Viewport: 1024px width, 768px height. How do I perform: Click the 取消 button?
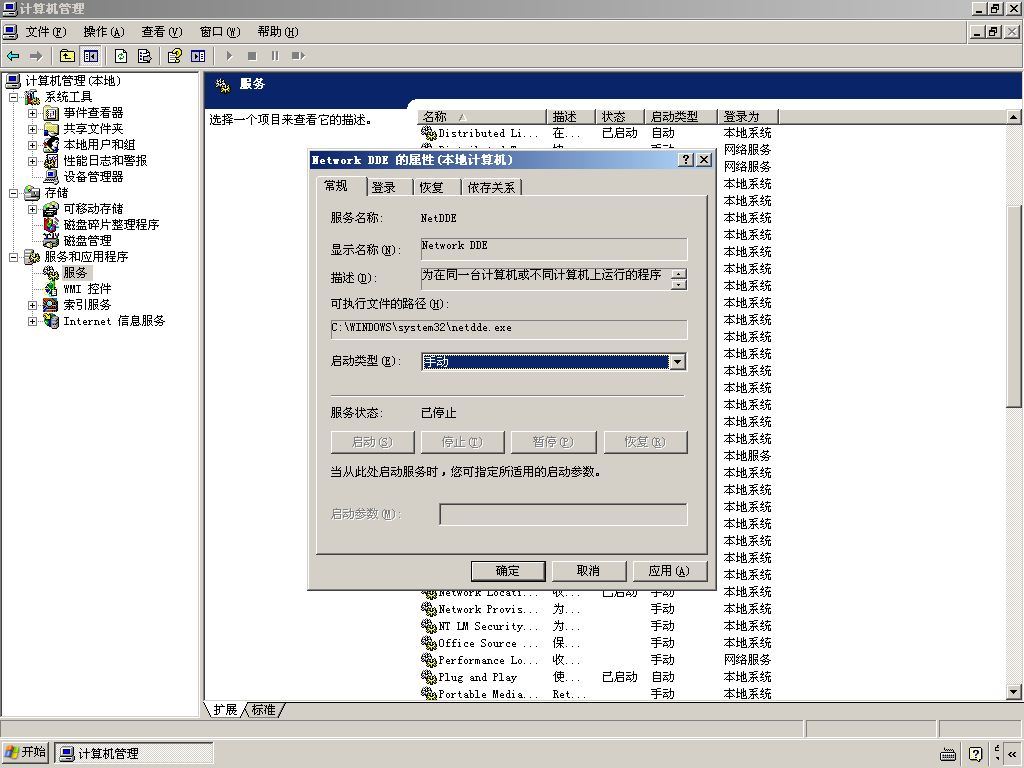pos(588,571)
